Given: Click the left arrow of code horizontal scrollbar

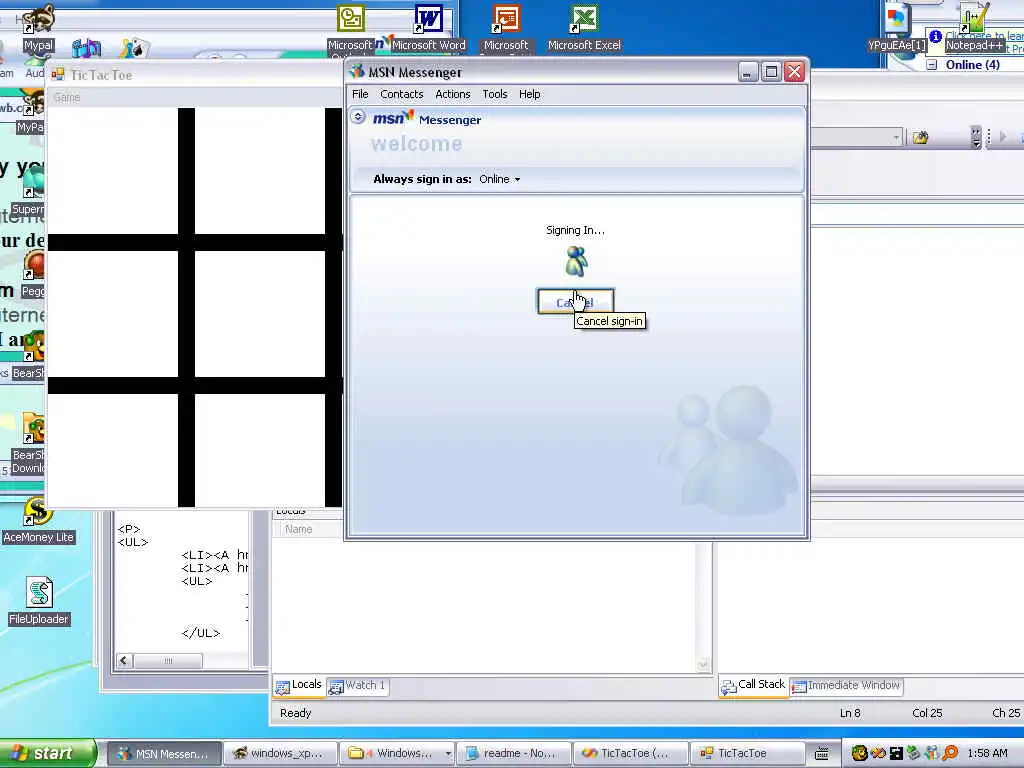Looking at the screenshot, I should pos(124,661).
